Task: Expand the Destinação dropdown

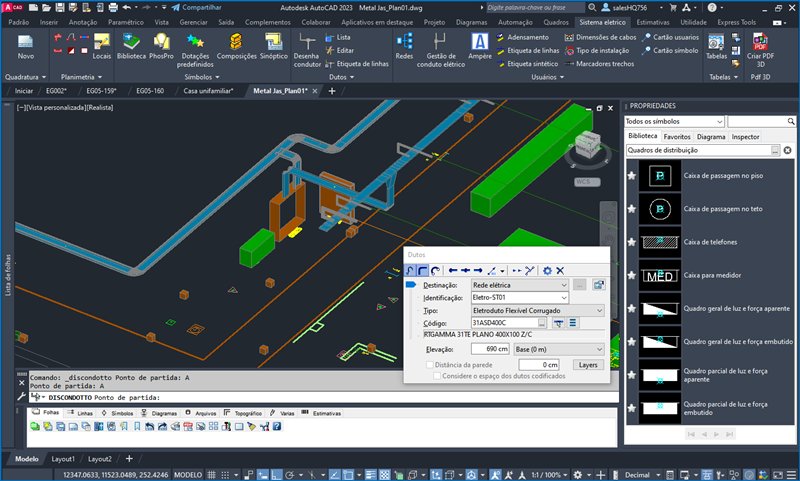Action: pos(564,285)
